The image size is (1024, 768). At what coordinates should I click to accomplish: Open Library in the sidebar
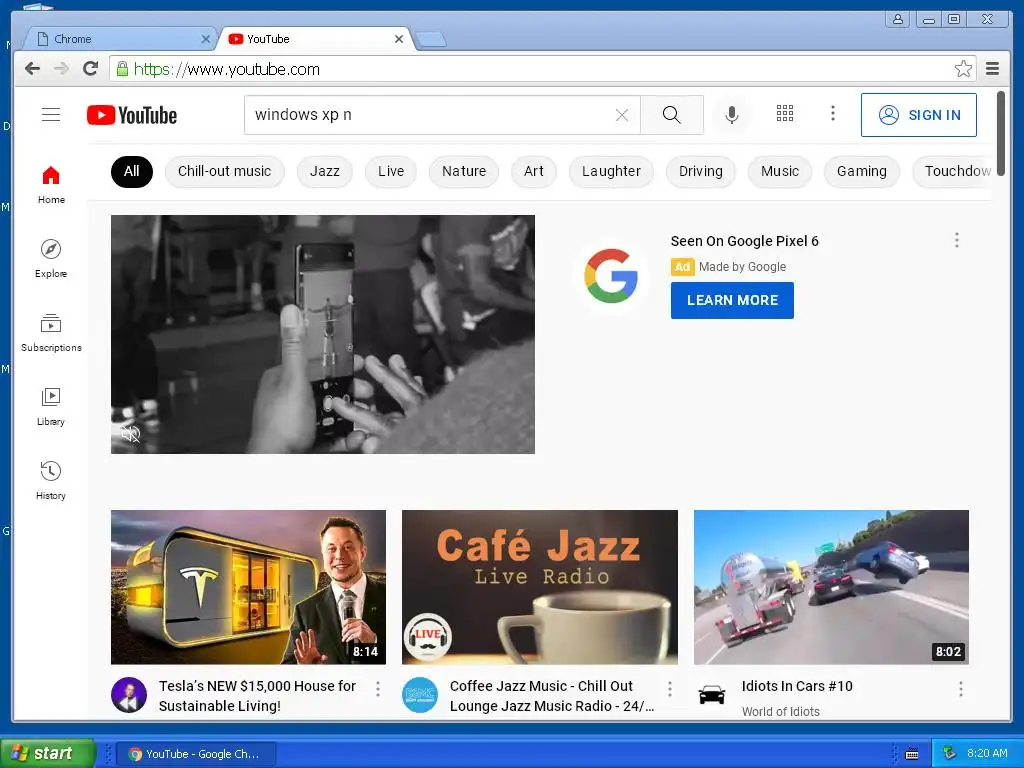pos(51,406)
